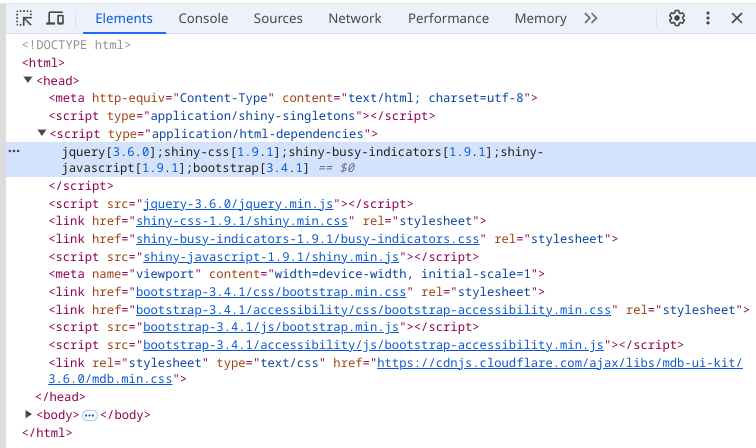Open the cdnjs.cloudflare.com mdb-ui-kit link
This screenshot has height=448, width=756.
click(x=559, y=363)
